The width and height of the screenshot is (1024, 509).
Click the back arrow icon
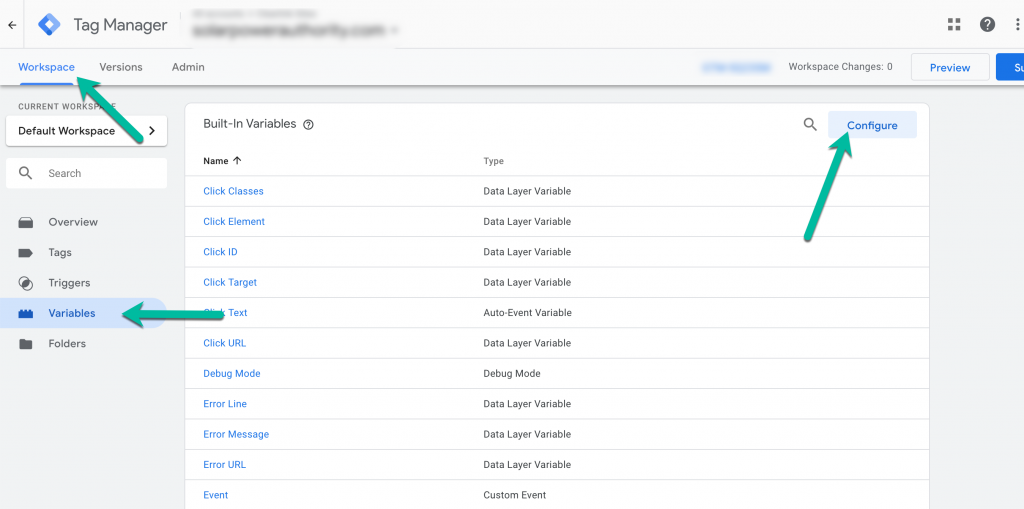(x=12, y=25)
